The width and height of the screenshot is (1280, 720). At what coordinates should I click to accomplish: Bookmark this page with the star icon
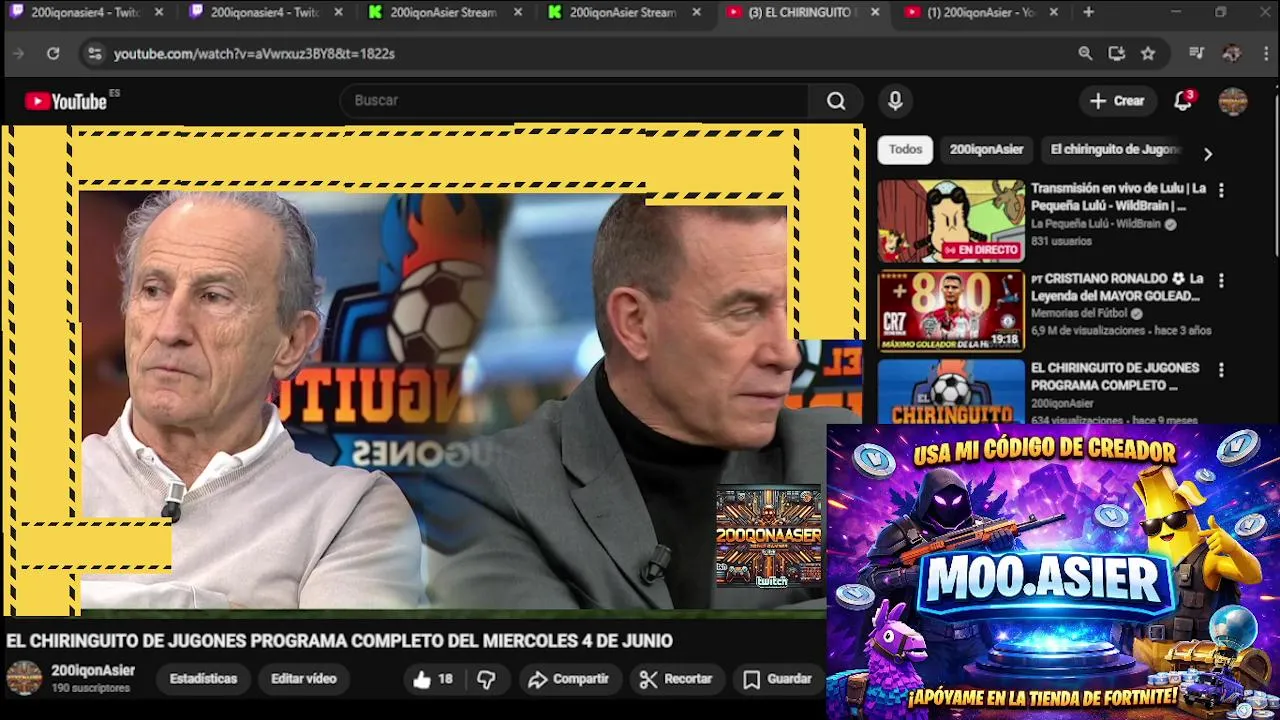[x=1148, y=53]
